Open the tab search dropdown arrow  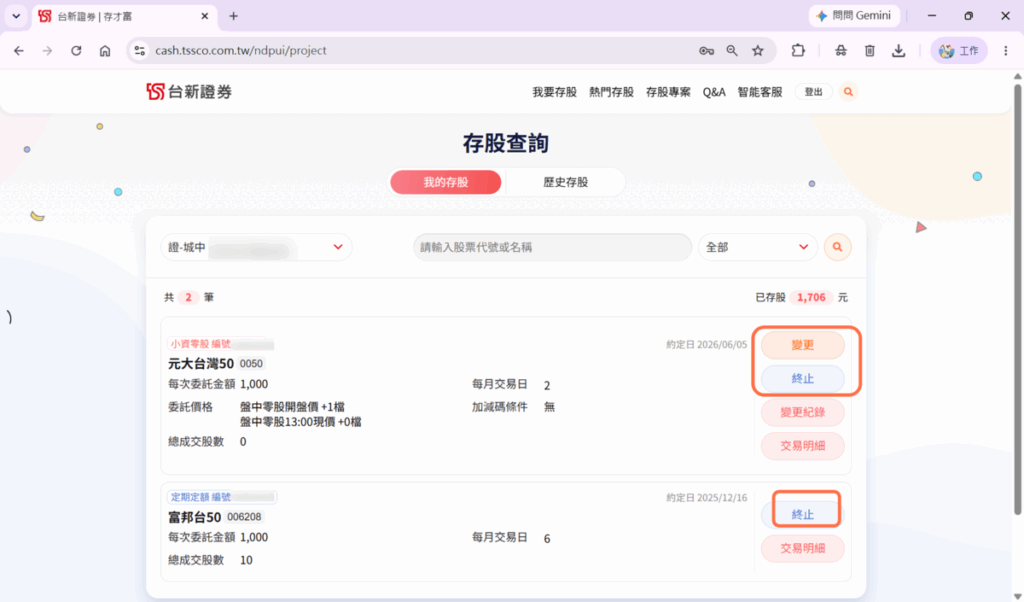(x=16, y=16)
